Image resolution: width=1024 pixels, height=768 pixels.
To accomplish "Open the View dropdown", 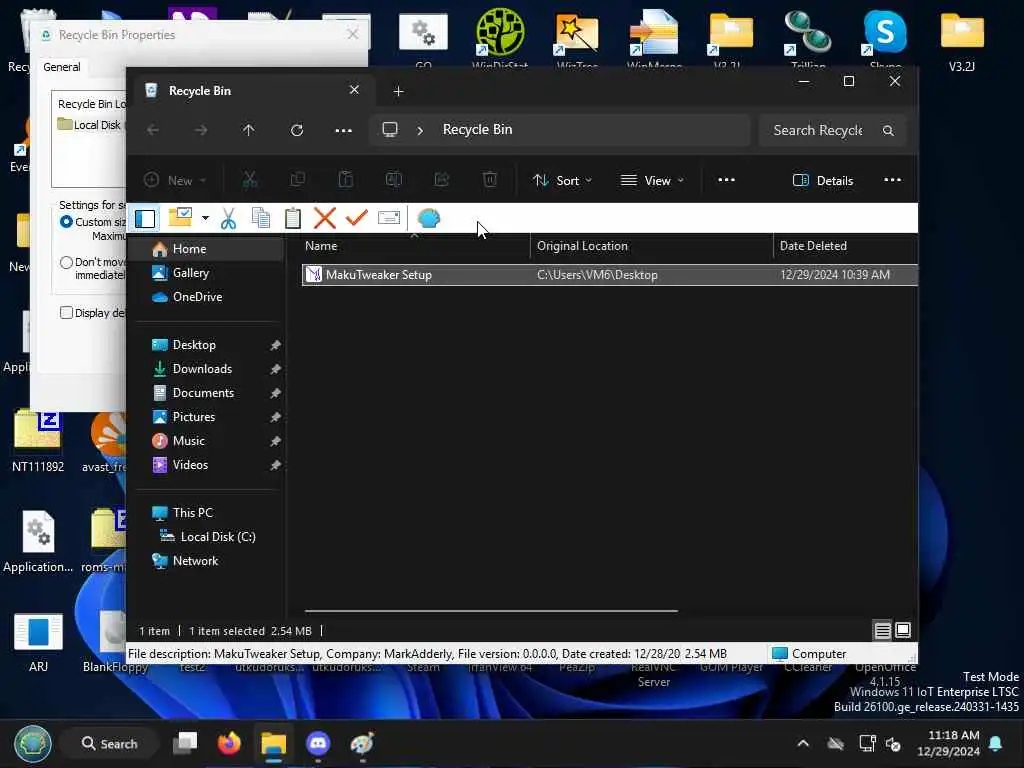I will click(652, 180).
